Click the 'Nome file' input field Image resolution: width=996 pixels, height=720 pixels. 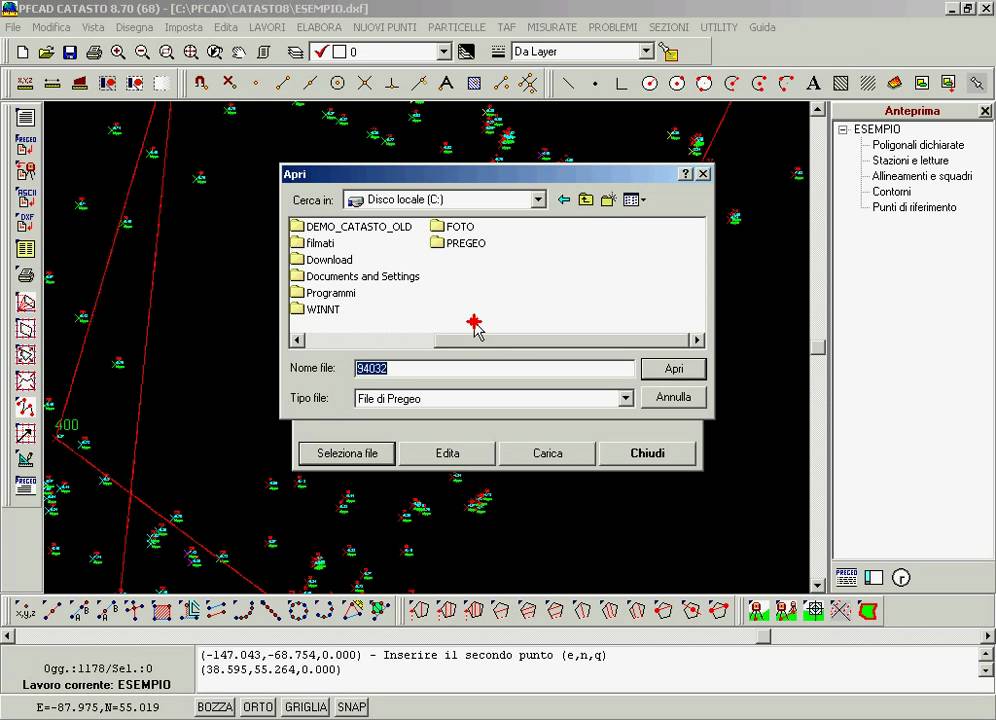[x=494, y=369]
